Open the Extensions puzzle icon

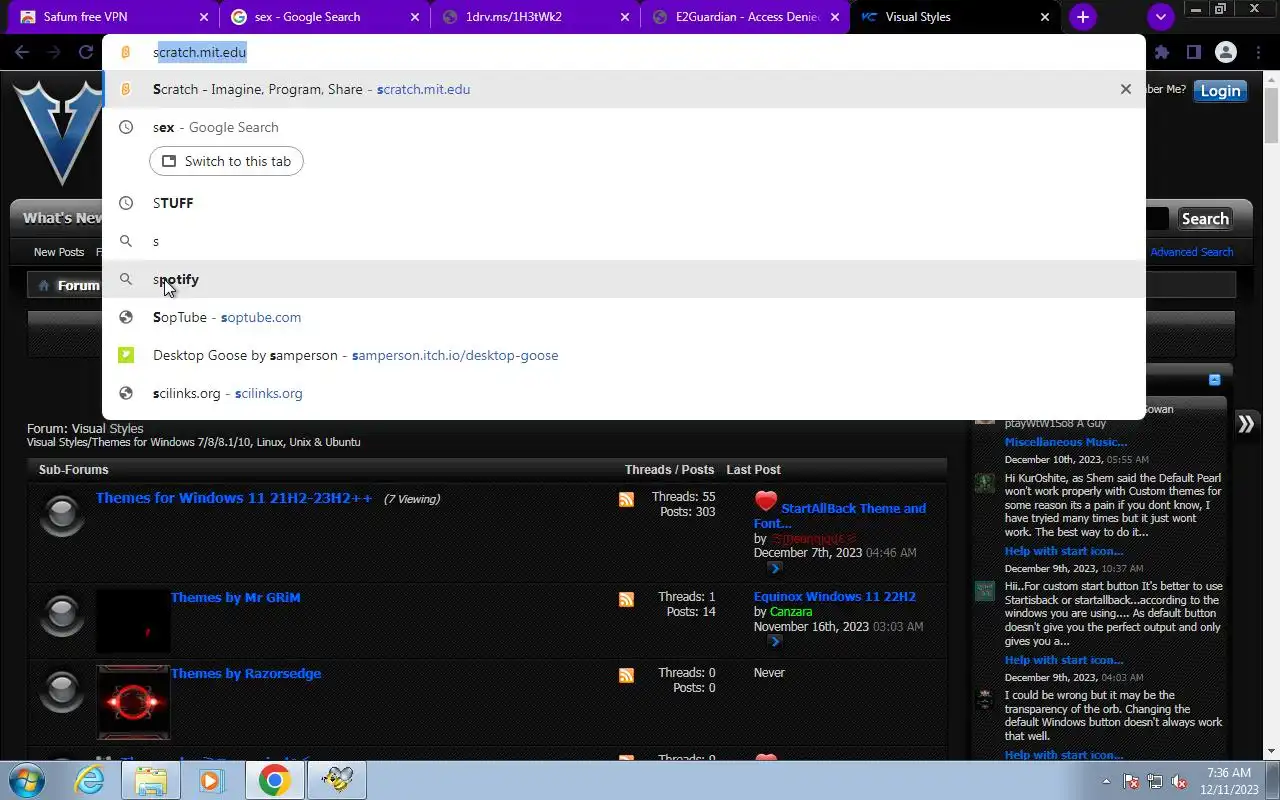[x=1161, y=52]
